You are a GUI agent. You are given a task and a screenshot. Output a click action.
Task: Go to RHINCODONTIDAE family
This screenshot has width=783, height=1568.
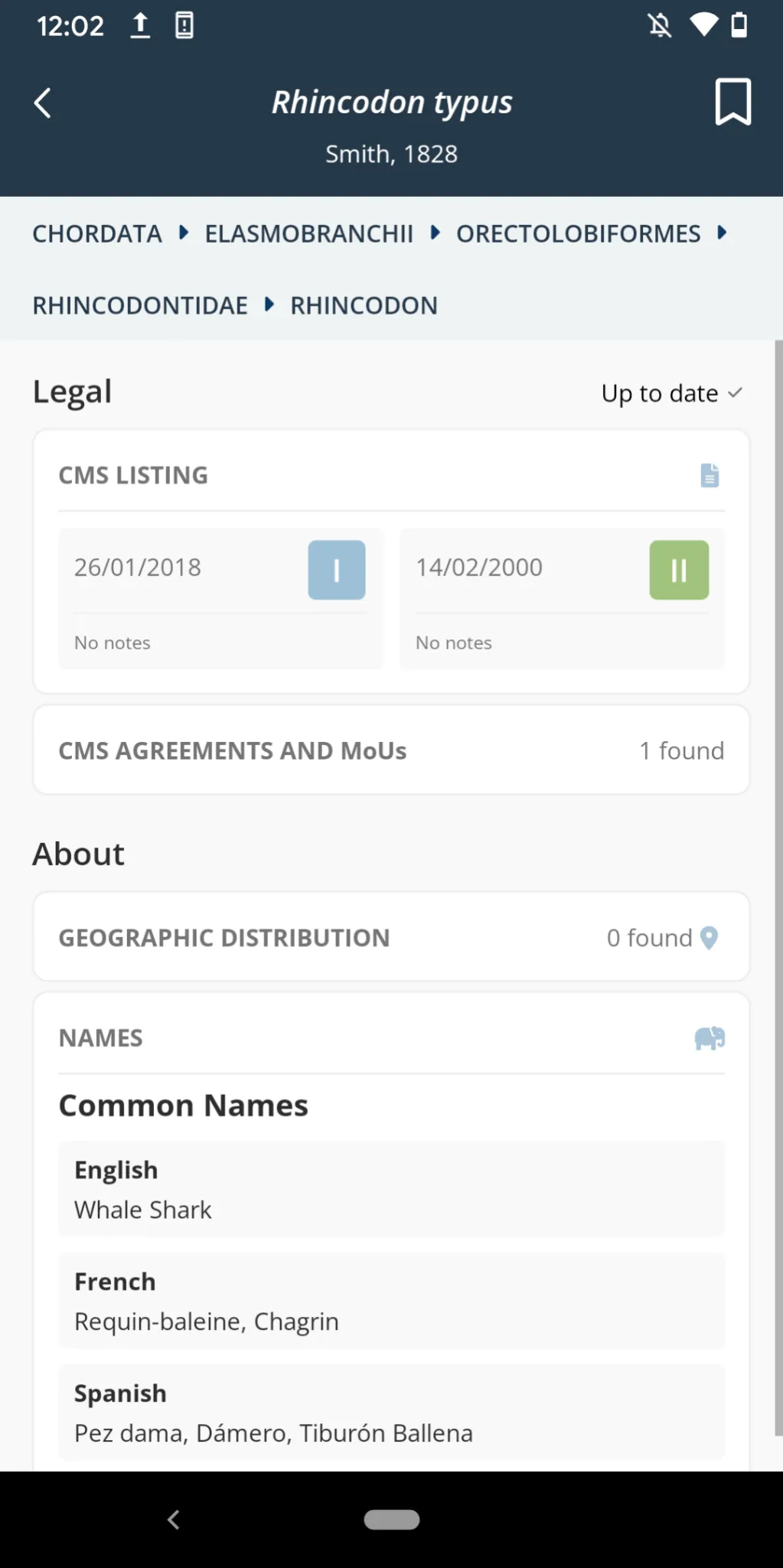(x=140, y=305)
